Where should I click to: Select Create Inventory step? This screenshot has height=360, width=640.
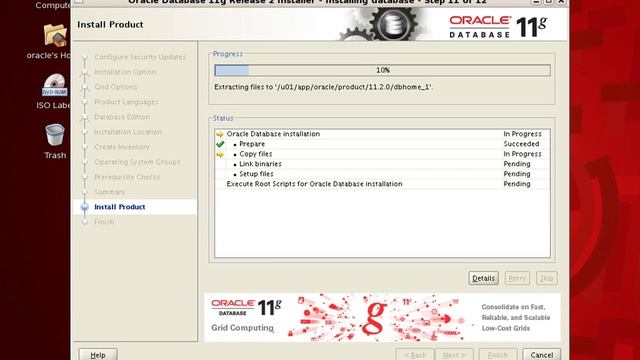122,147
